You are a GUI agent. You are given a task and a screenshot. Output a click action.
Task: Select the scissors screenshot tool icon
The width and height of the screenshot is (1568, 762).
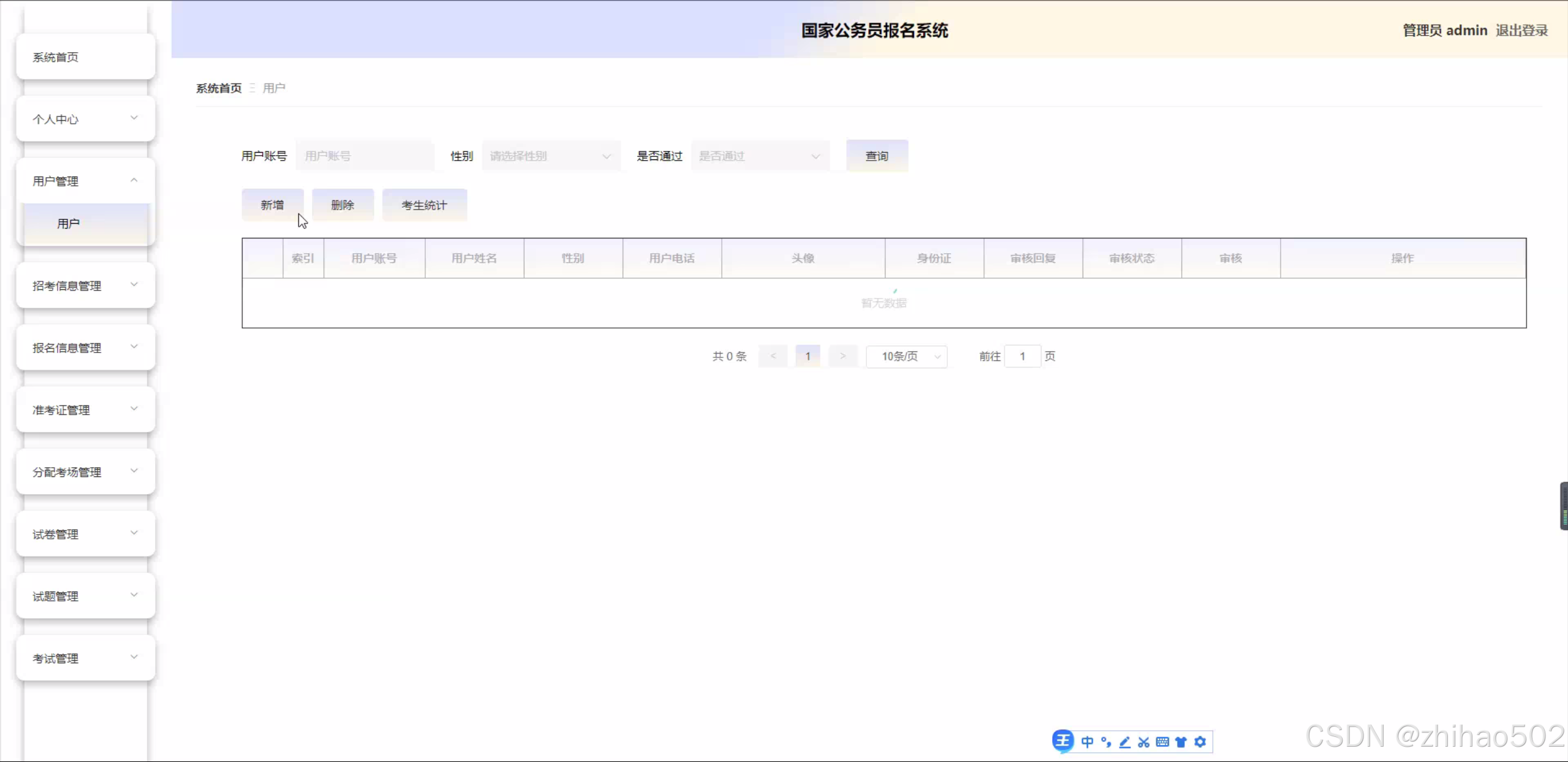1143,742
